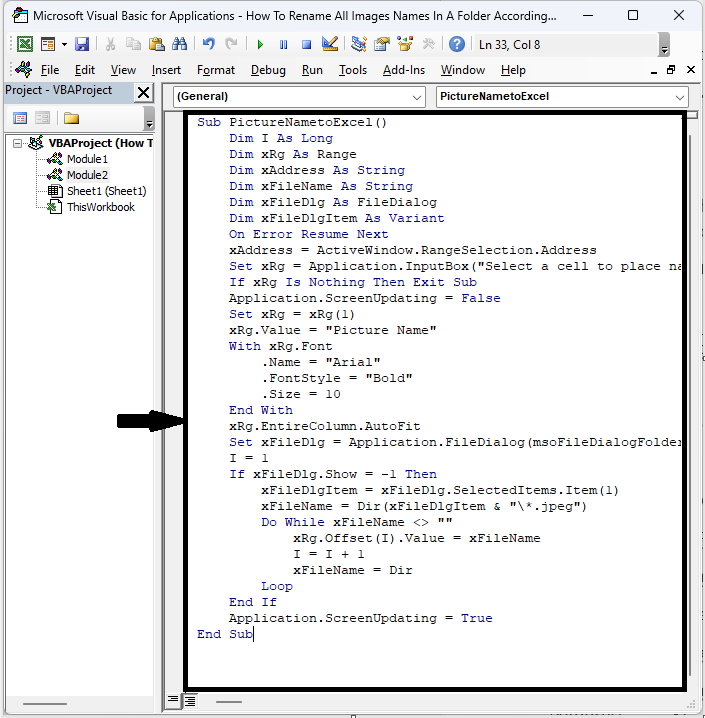Switch to Excel using the View Microsoft Excel icon
Image resolution: width=705 pixels, height=718 pixels.
click(x=24, y=44)
